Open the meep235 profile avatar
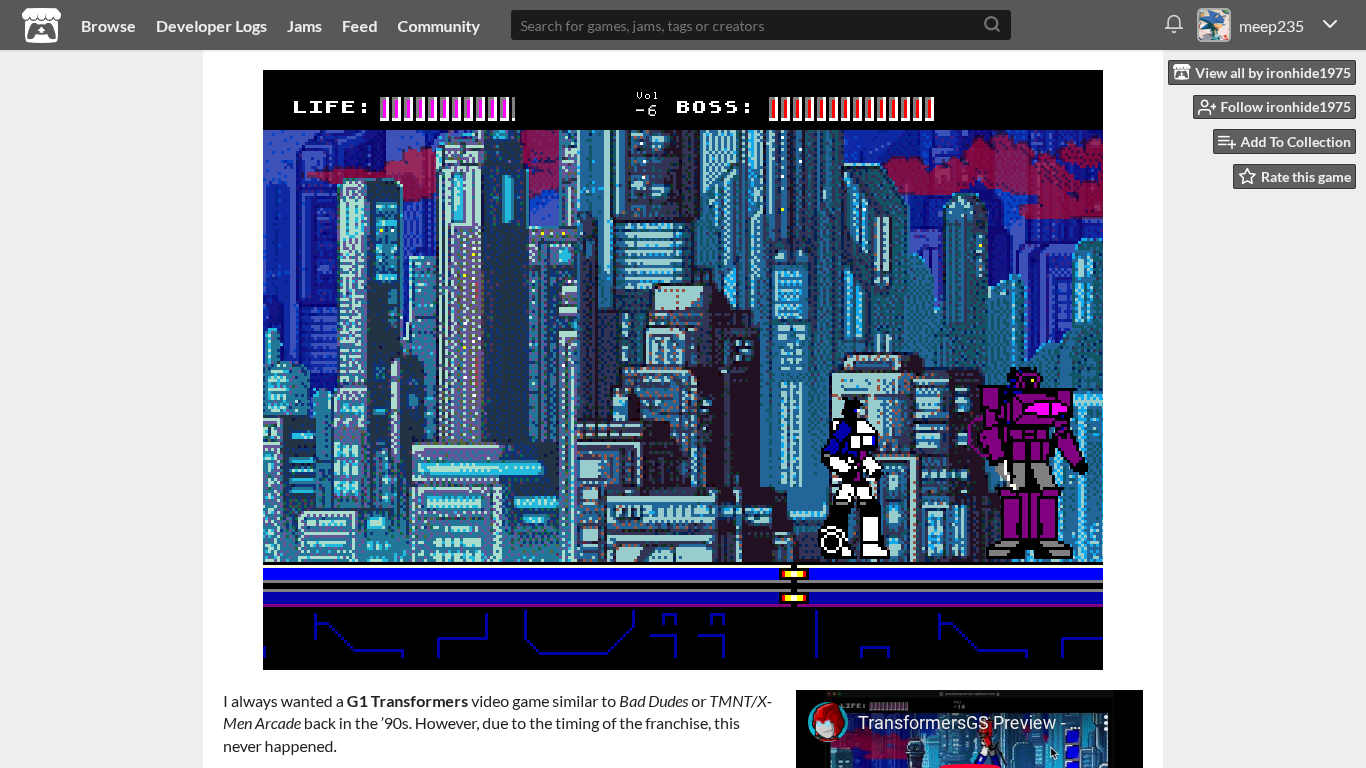This screenshot has width=1366, height=768. click(1214, 25)
